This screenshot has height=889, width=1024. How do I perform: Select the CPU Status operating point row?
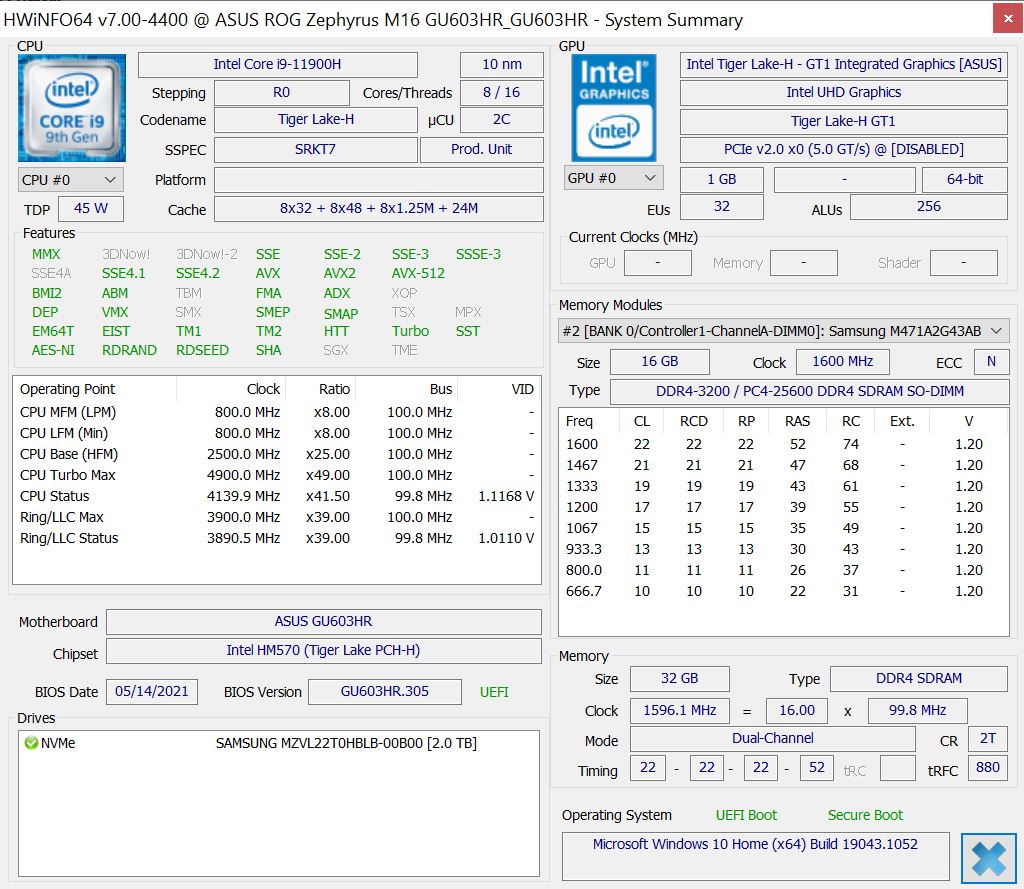pos(277,496)
